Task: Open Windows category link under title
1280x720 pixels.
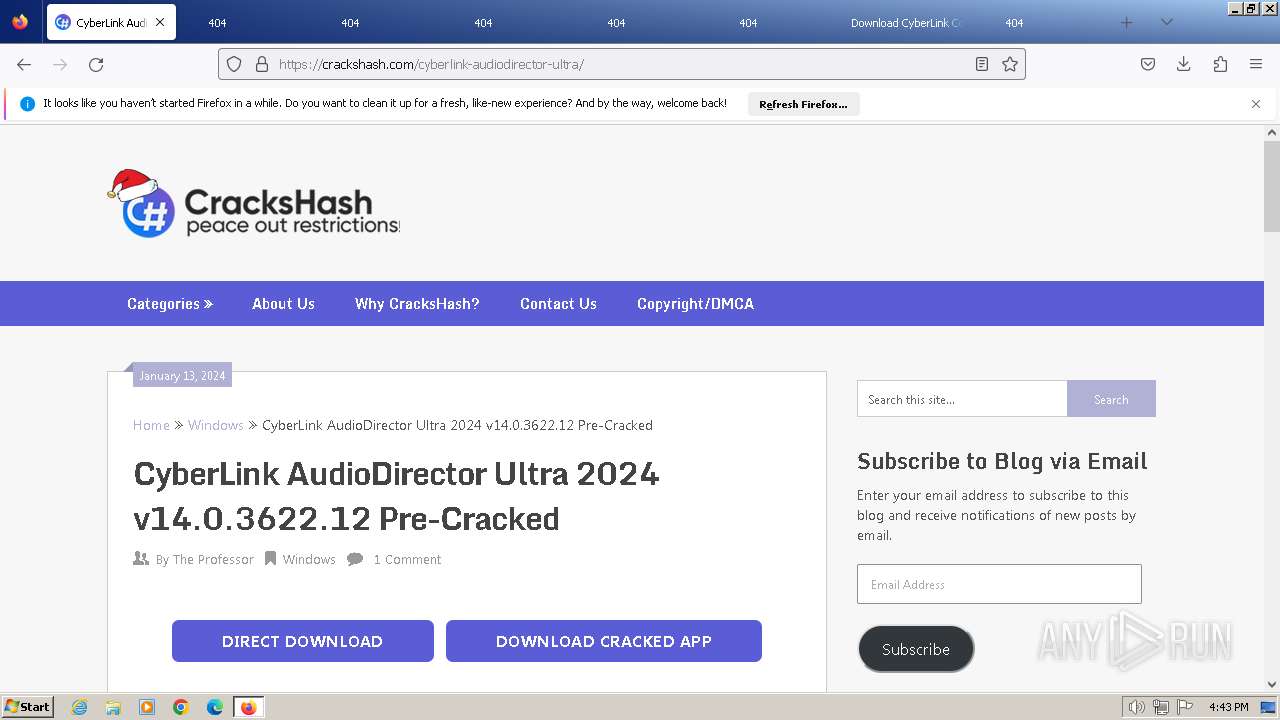Action: coord(309,559)
